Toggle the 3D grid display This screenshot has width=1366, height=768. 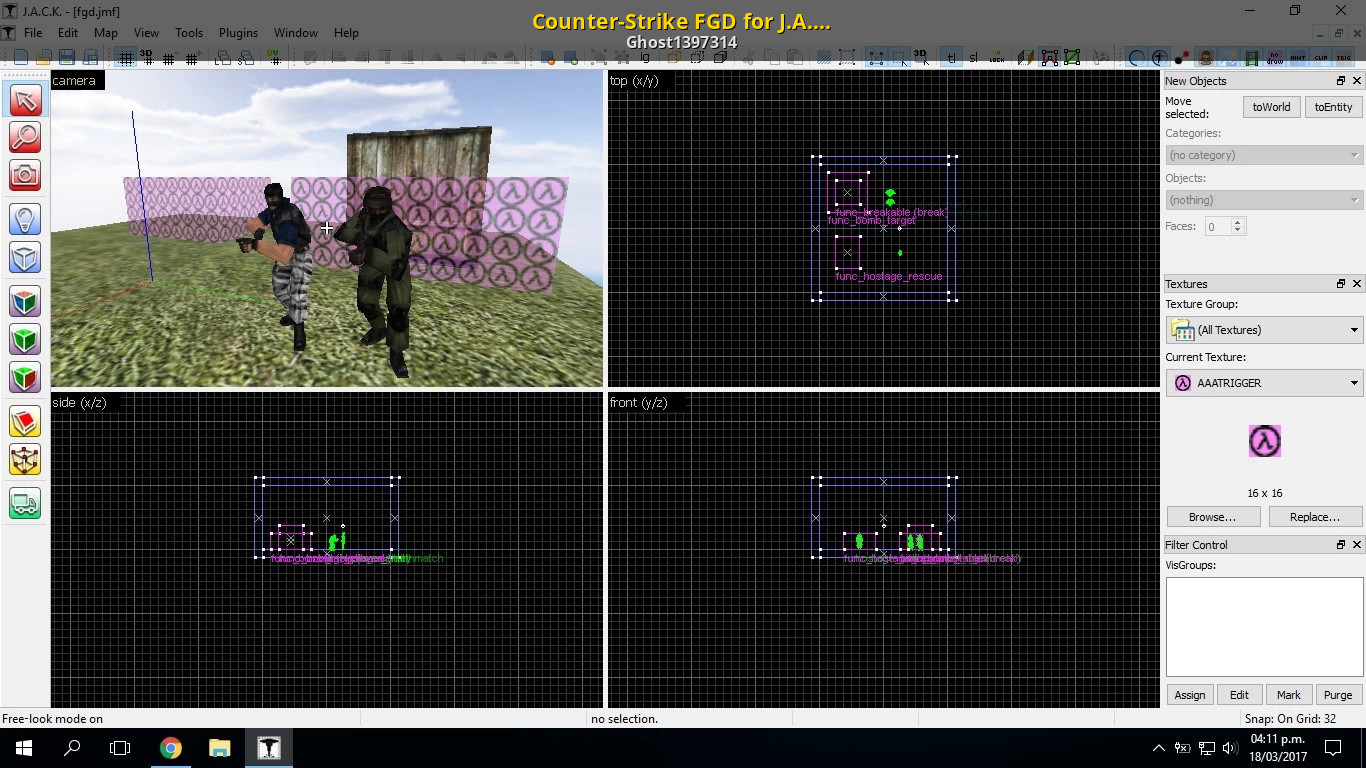tap(147, 58)
